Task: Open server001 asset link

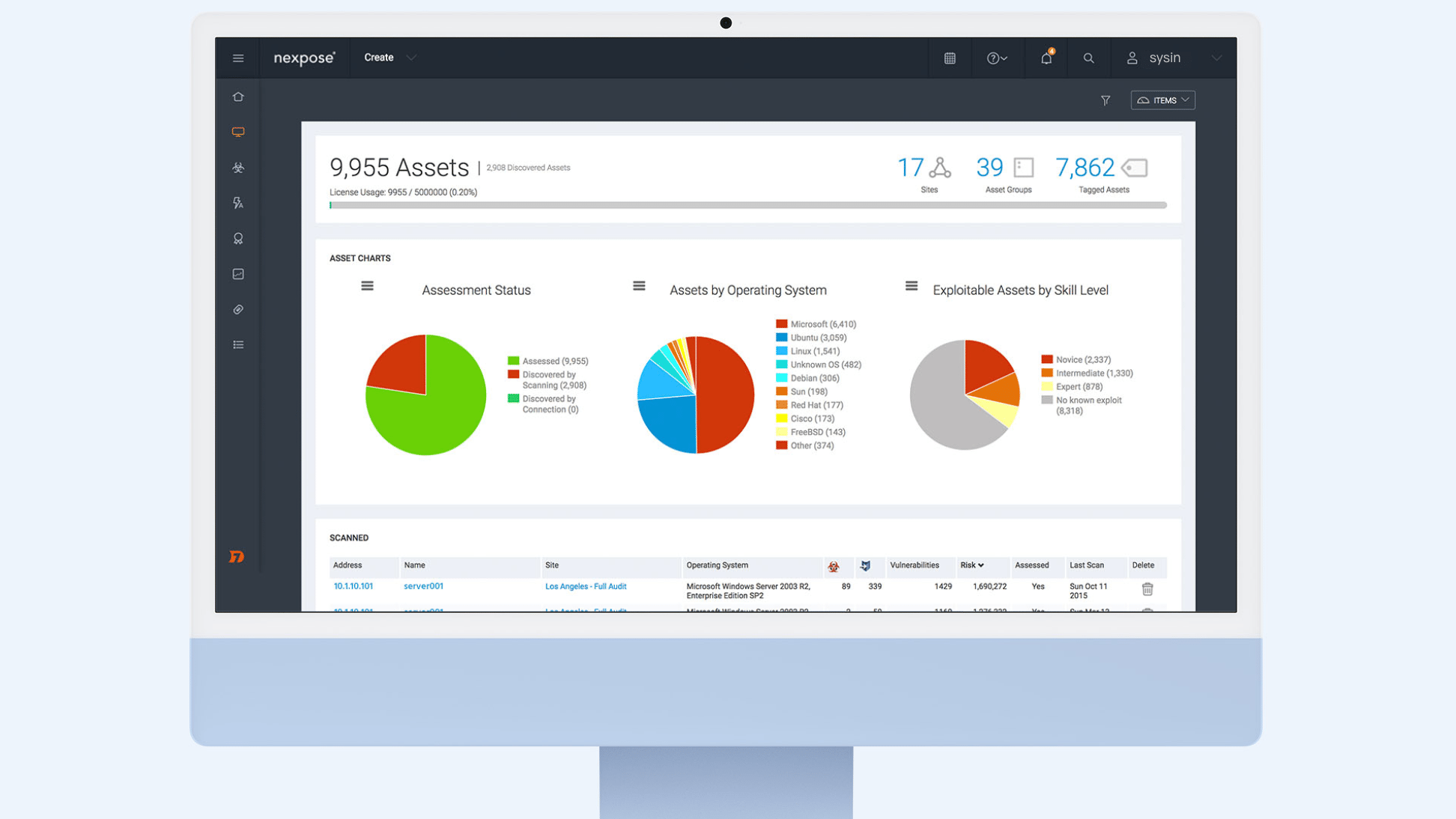Action: [423, 586]
